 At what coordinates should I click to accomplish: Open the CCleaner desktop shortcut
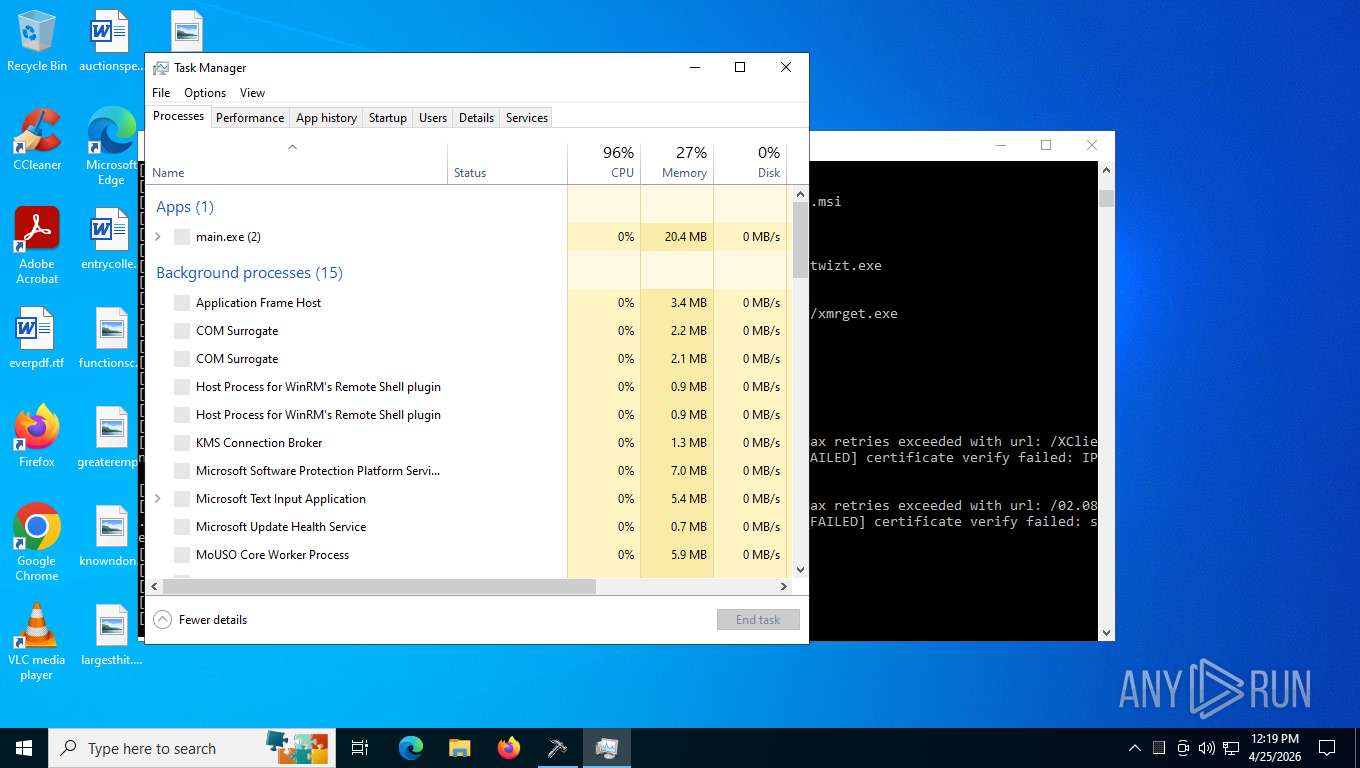(x=37, y=140)
